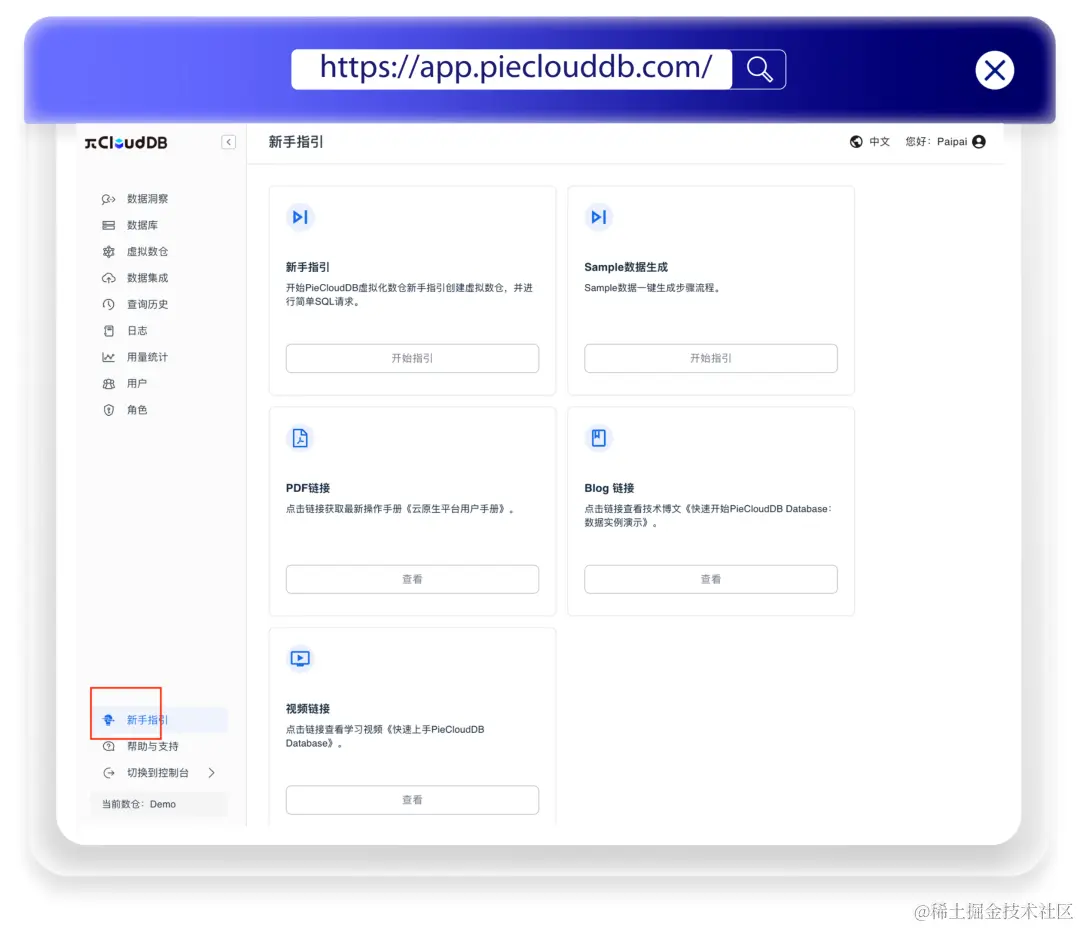Click the 用户 users icon
The width and height of the screenshot is (1080, 928).
coord(108,384)
